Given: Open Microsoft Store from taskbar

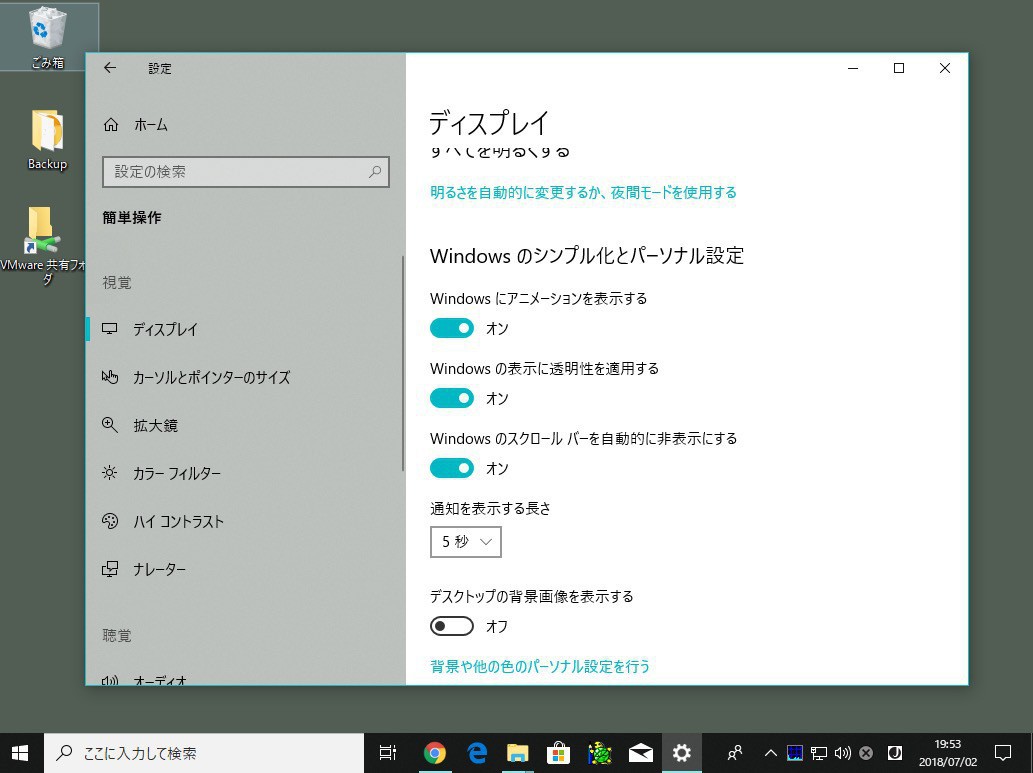Looking at the screenshot, I should click(x=558, y=753).
